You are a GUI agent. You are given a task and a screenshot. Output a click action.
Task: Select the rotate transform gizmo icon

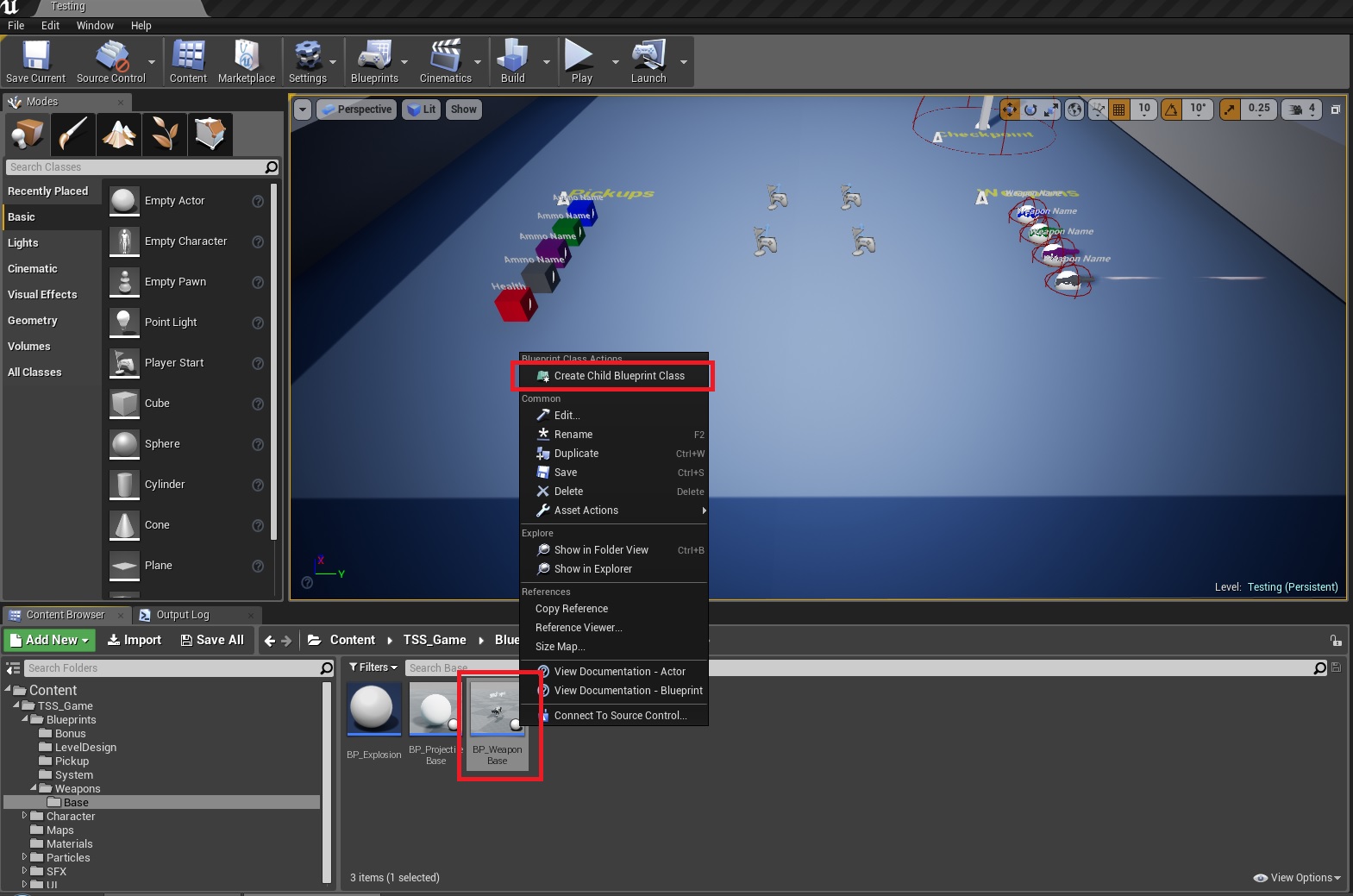click(1030, 110)
